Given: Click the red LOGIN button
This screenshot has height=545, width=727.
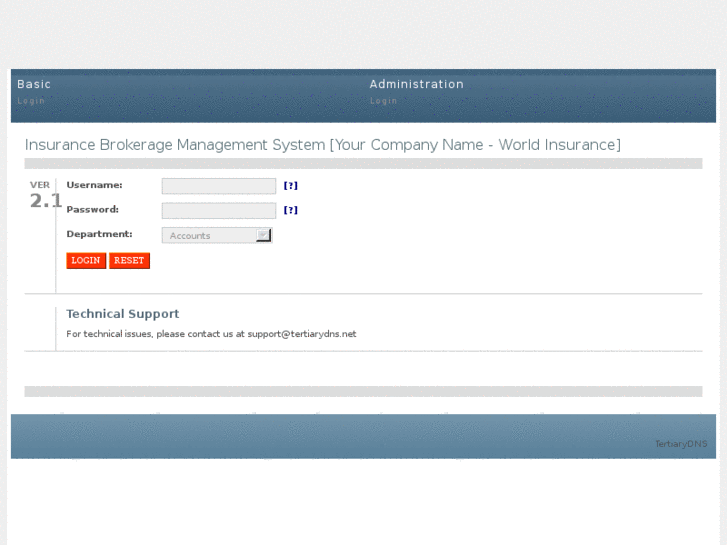Looking at the screenshot, I should pos(86,261).
